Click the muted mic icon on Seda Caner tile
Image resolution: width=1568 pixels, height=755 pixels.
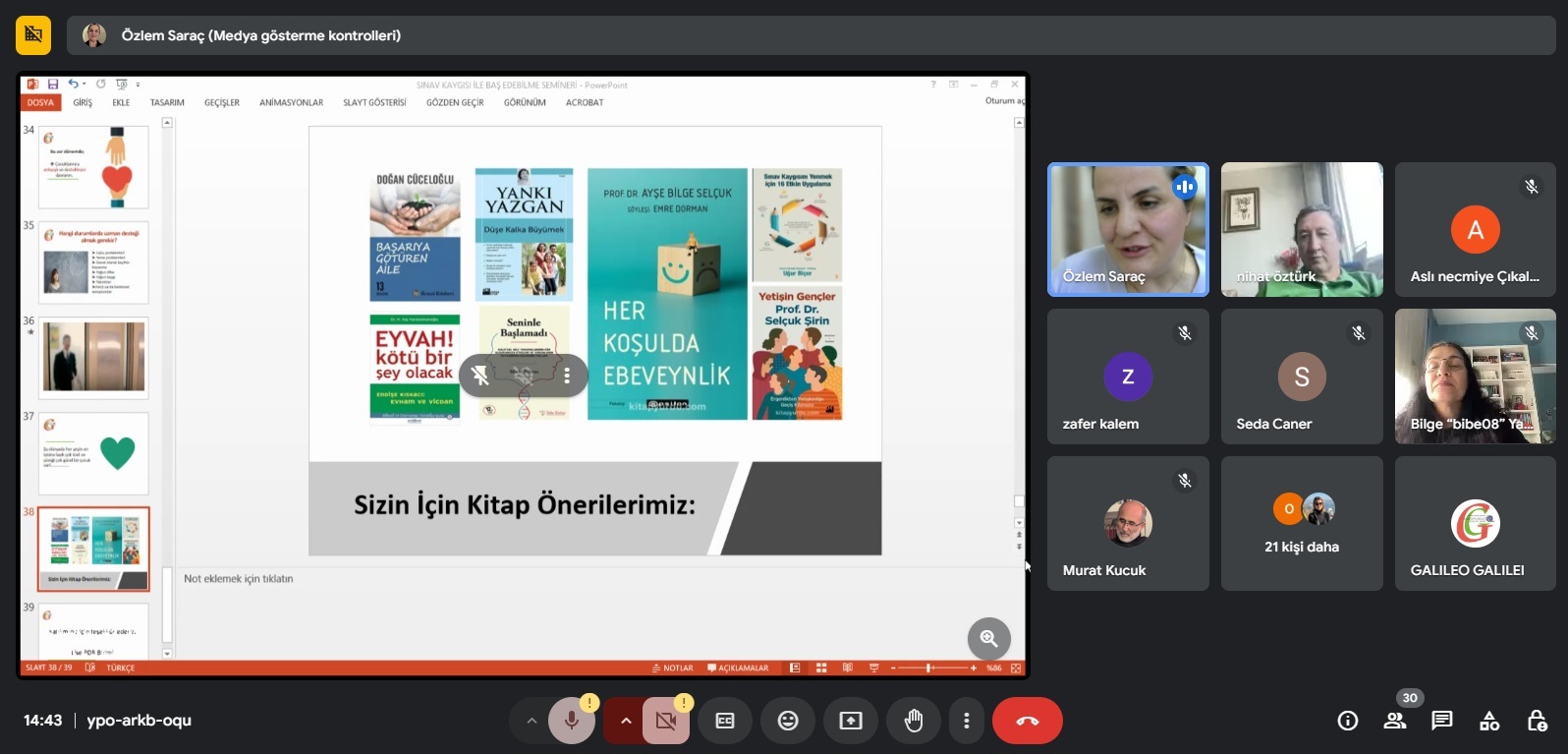[1359, 333]
